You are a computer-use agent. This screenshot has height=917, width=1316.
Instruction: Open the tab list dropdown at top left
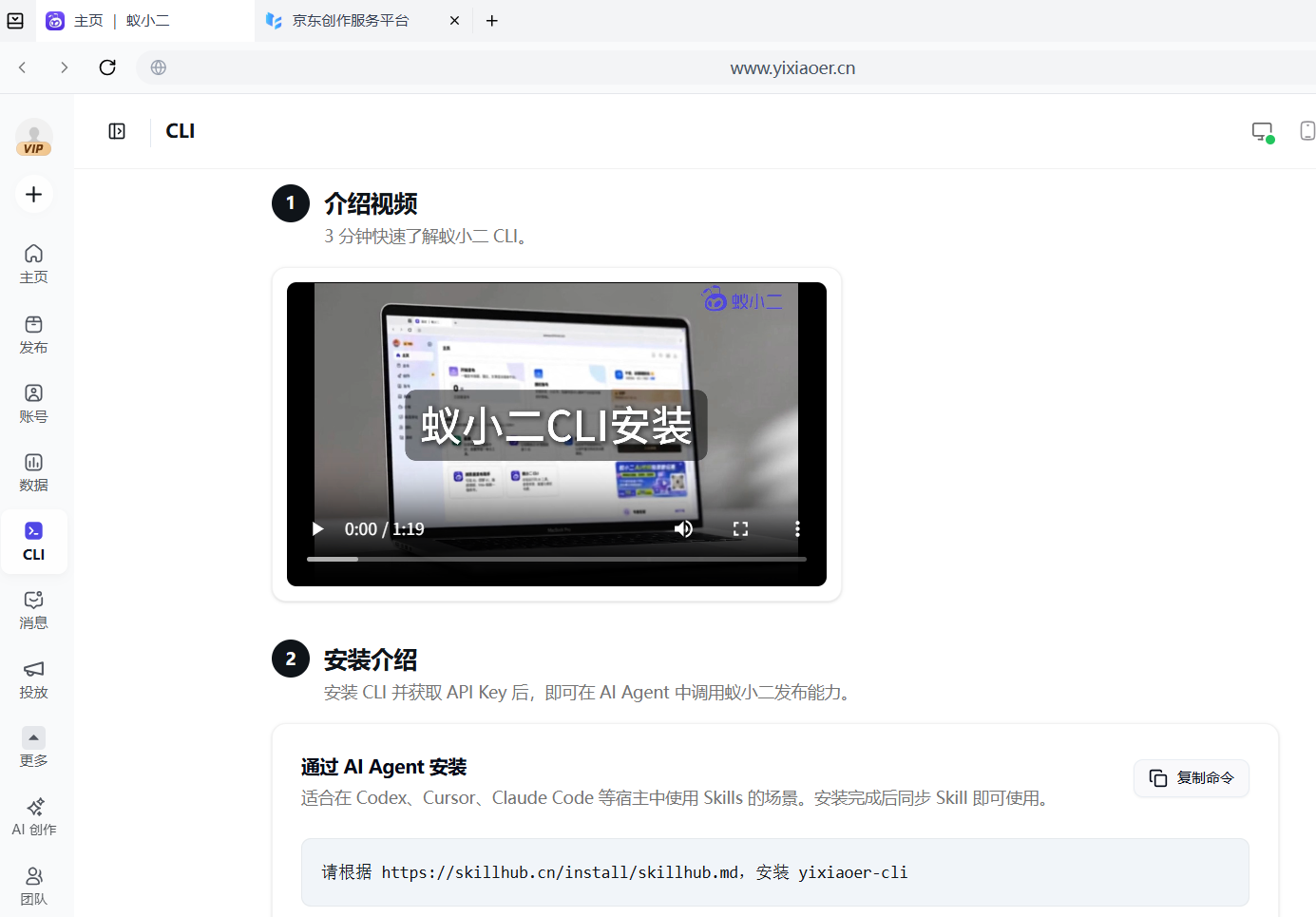coord(15,20)
